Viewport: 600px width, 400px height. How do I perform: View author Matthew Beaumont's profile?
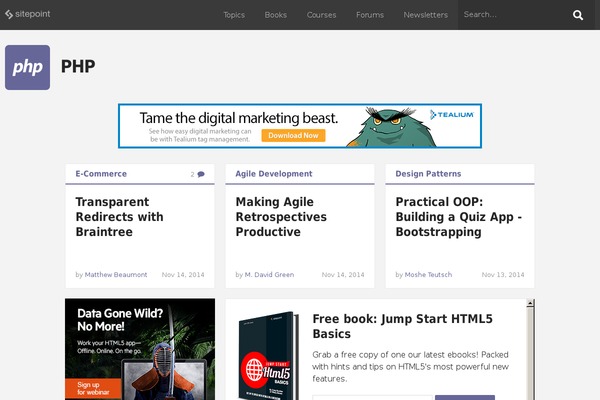116,274
